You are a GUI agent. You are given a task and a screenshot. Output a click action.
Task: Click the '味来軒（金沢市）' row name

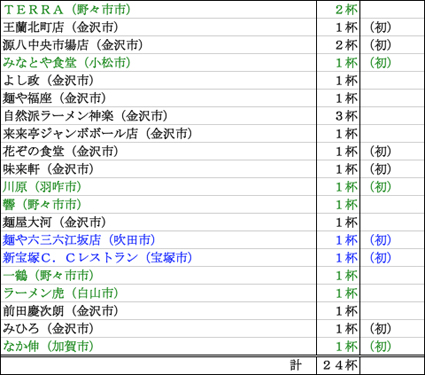(48, 169)
